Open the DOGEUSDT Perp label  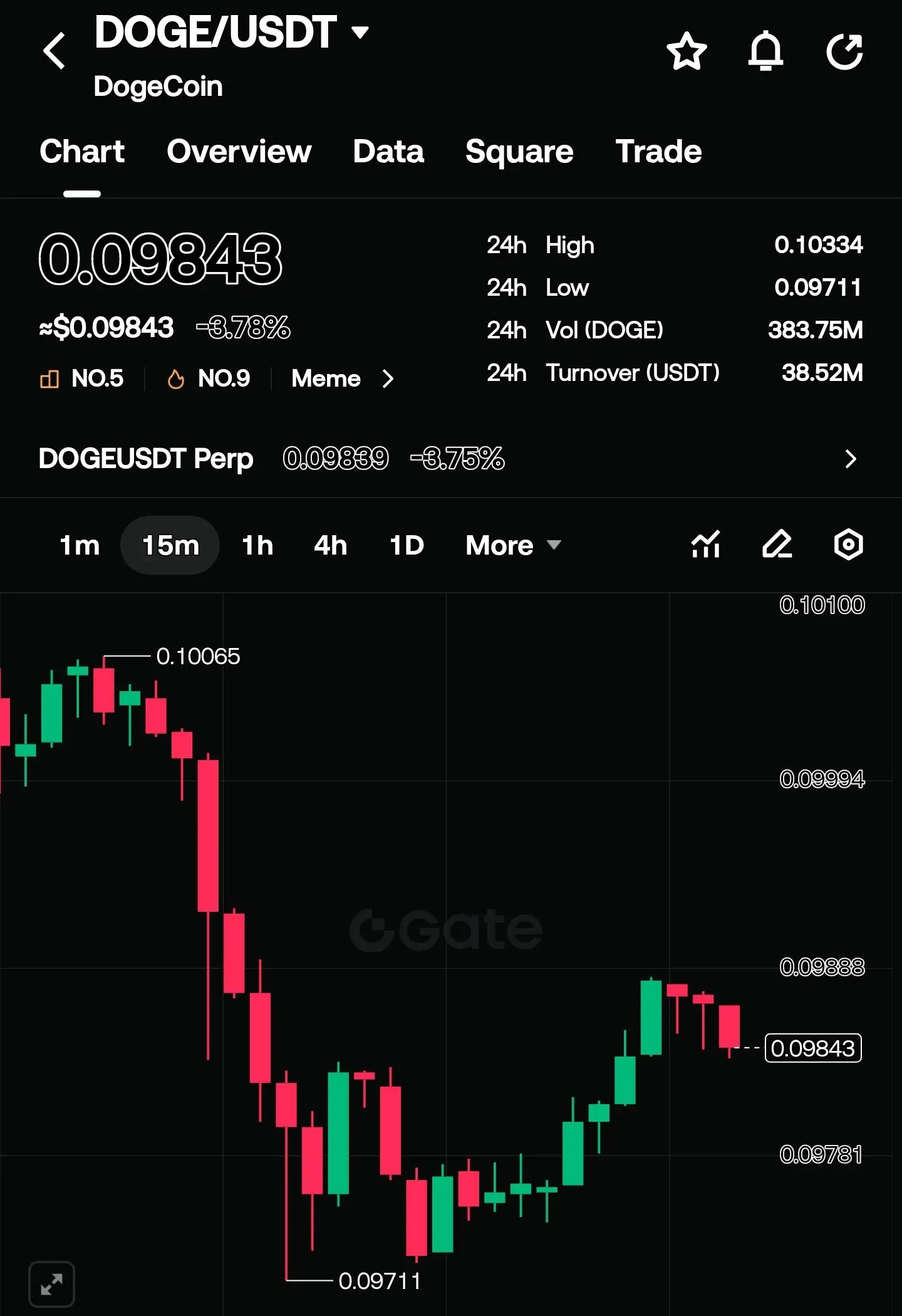[x=146, y=459]
